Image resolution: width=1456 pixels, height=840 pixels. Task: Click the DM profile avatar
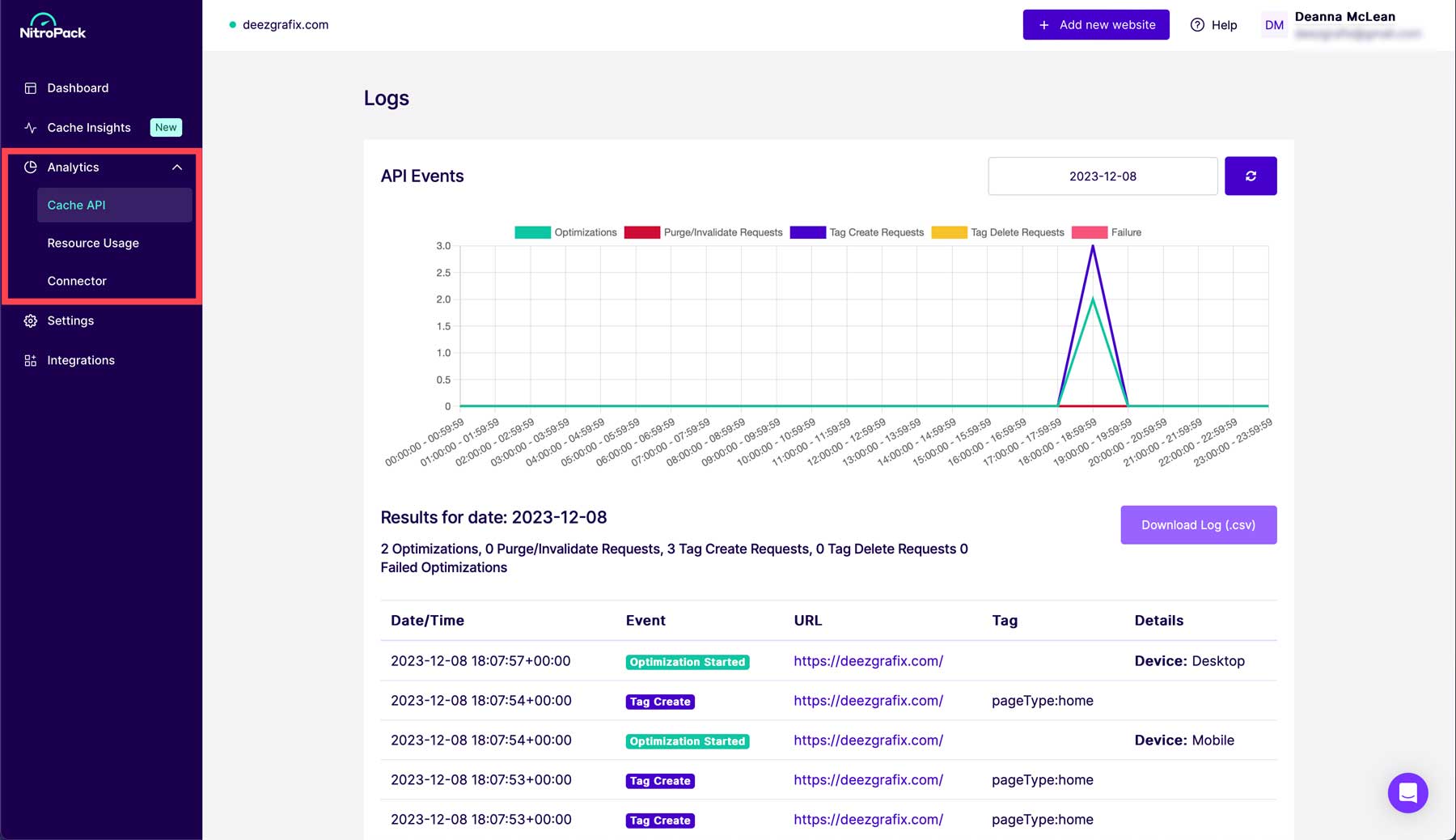1273,25
